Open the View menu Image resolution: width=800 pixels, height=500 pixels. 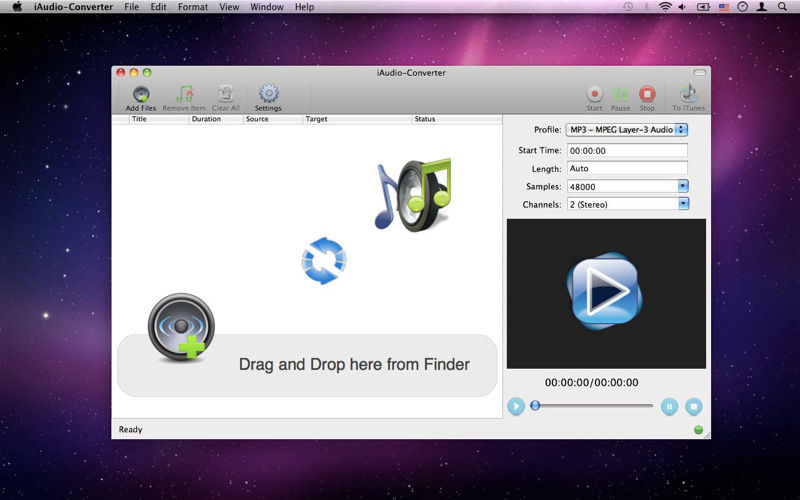[x=229, y=7]
